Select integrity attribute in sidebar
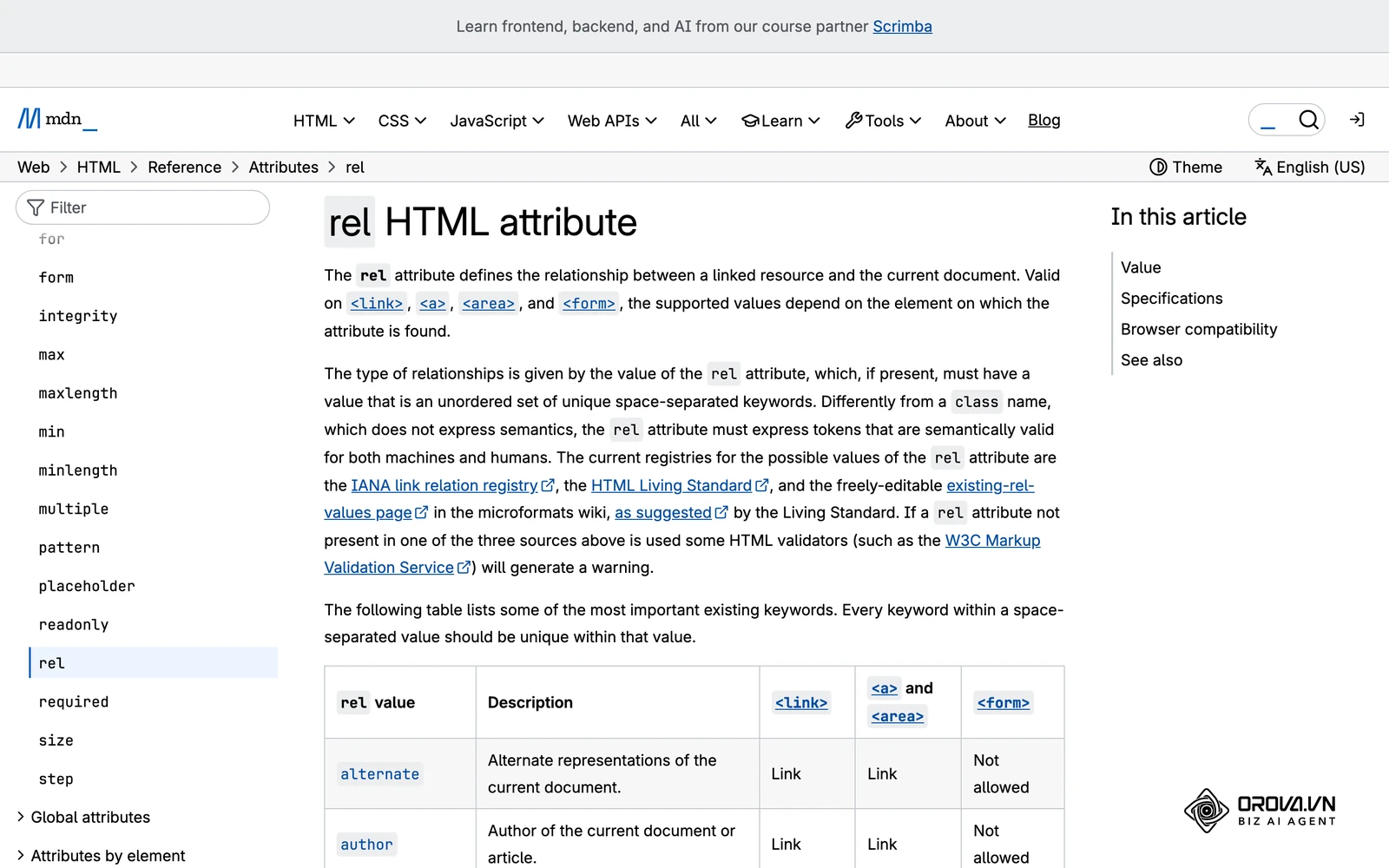This screenshot has width=1389, height=868. tap(77, 316)
